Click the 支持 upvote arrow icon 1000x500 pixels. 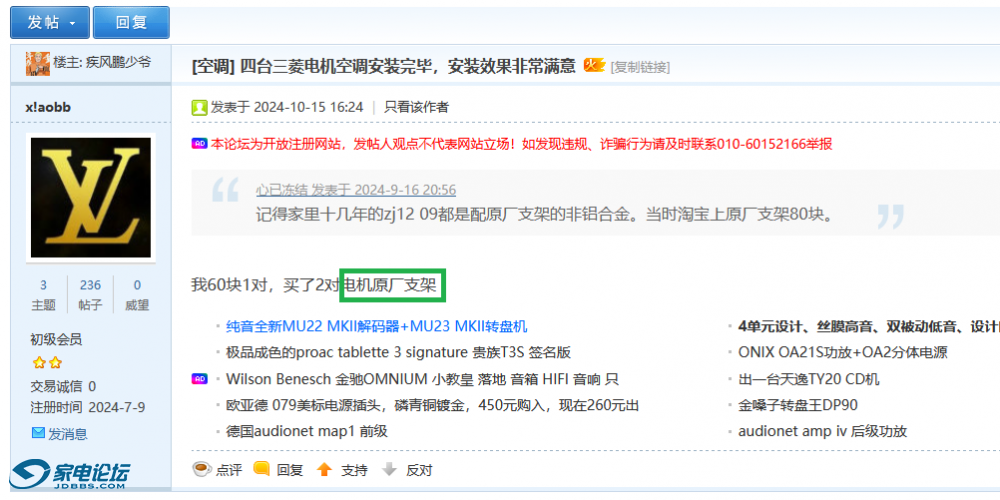click(x=324, y=469)
